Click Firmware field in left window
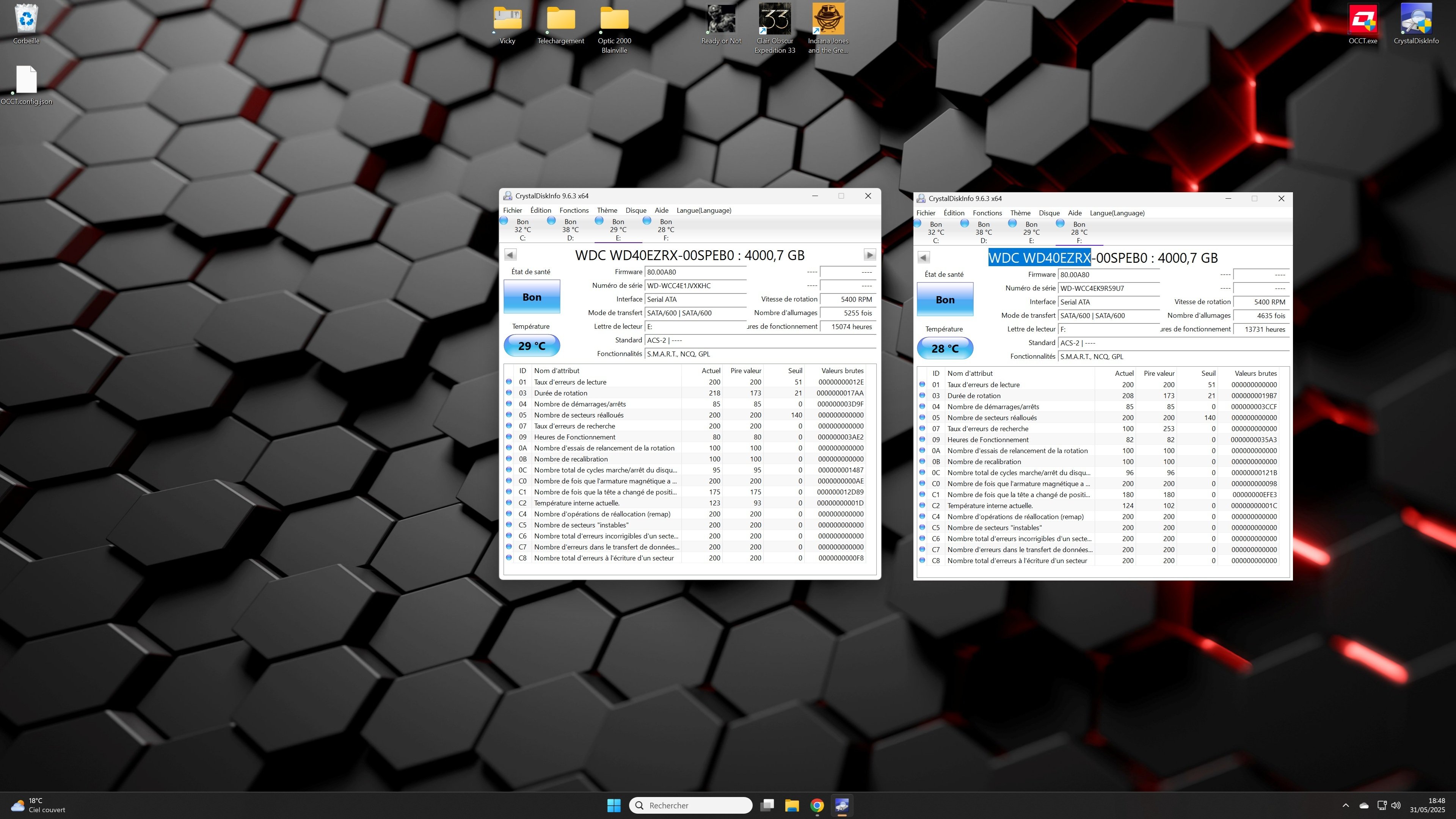The image size is (1456, 819). (695, 272)
